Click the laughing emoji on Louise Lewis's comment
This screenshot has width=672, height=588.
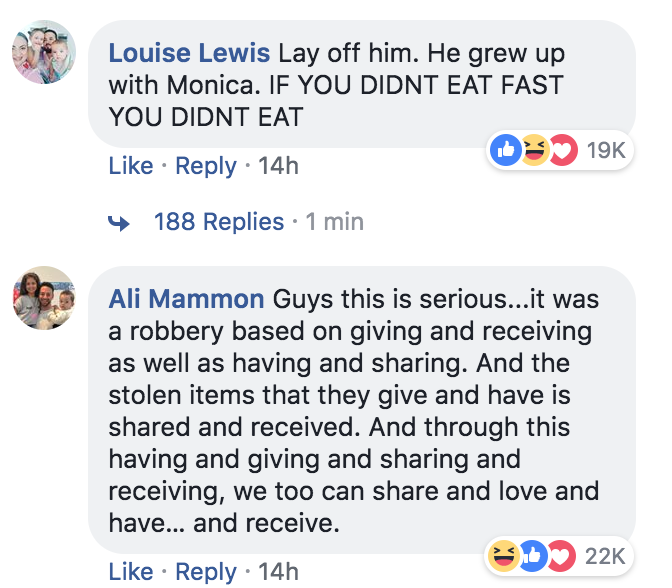pyautogui.click(x=535, y=150)
